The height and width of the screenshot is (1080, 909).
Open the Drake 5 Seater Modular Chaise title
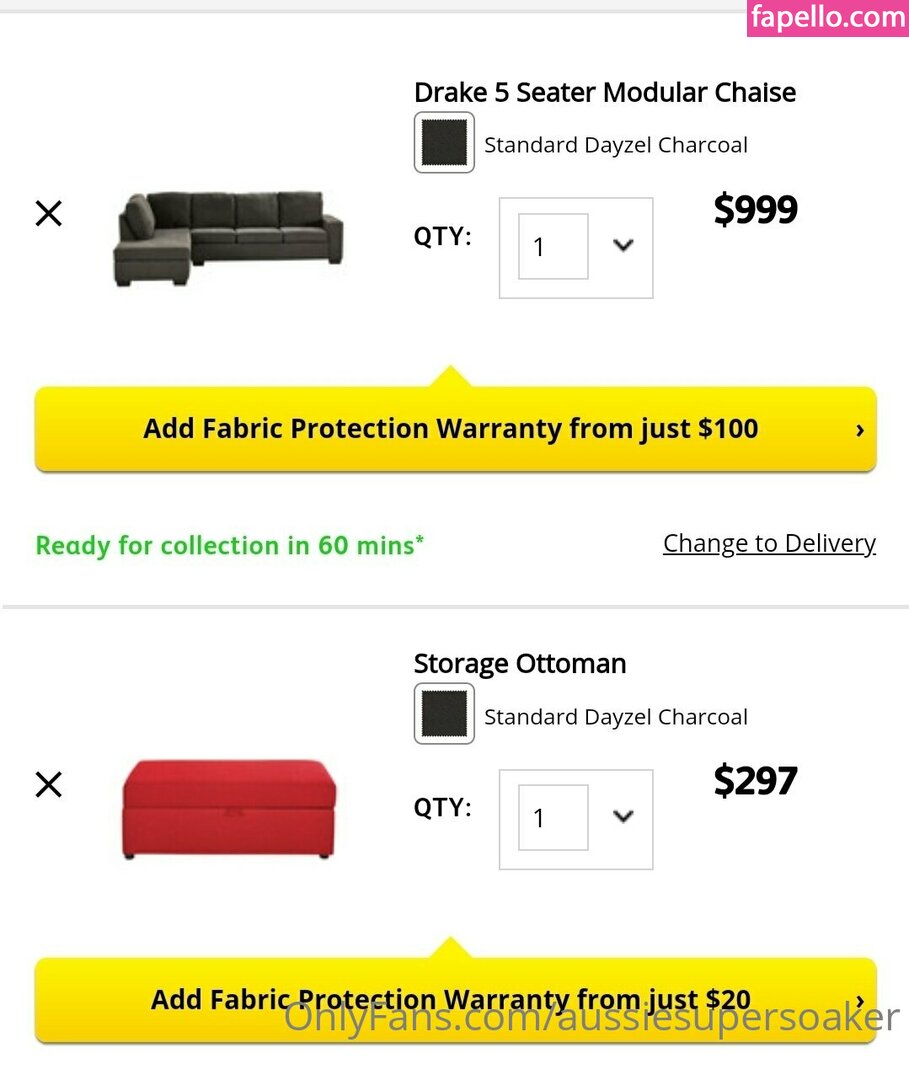tap(605, 92)
